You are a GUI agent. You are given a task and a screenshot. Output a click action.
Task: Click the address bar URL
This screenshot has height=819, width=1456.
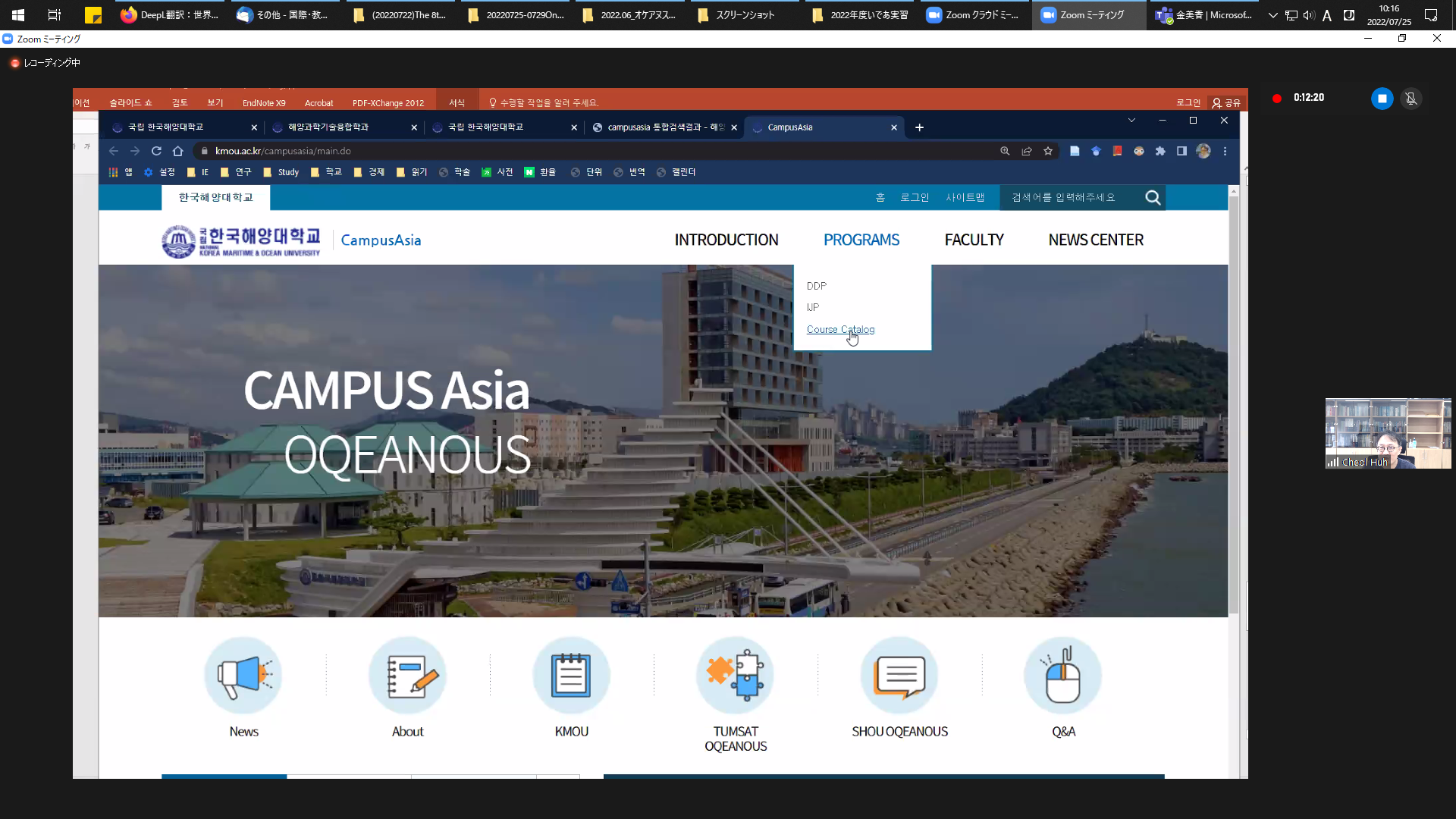pyautogui.click(x=283, y=151)
